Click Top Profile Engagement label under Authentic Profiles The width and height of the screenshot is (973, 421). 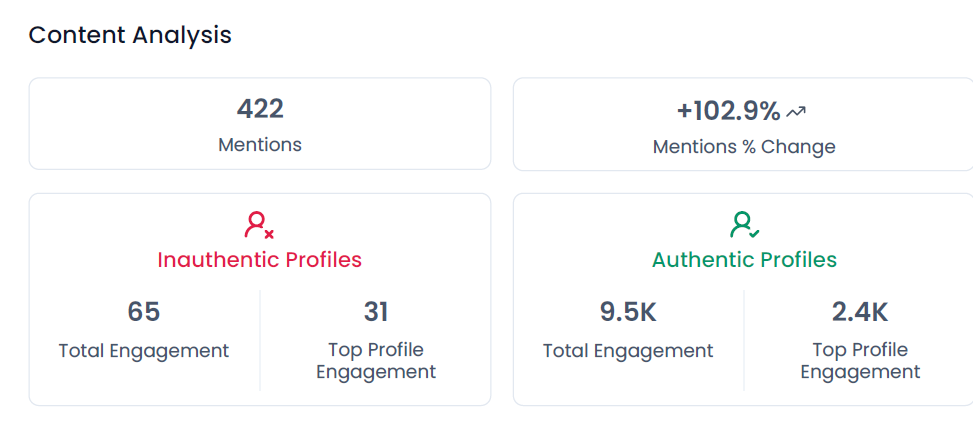tap(860, 361)
